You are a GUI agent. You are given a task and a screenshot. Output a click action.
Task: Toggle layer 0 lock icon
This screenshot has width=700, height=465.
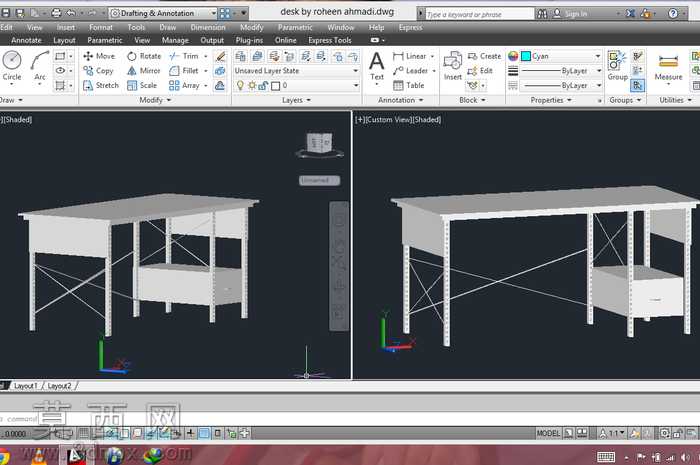[263, 85]
